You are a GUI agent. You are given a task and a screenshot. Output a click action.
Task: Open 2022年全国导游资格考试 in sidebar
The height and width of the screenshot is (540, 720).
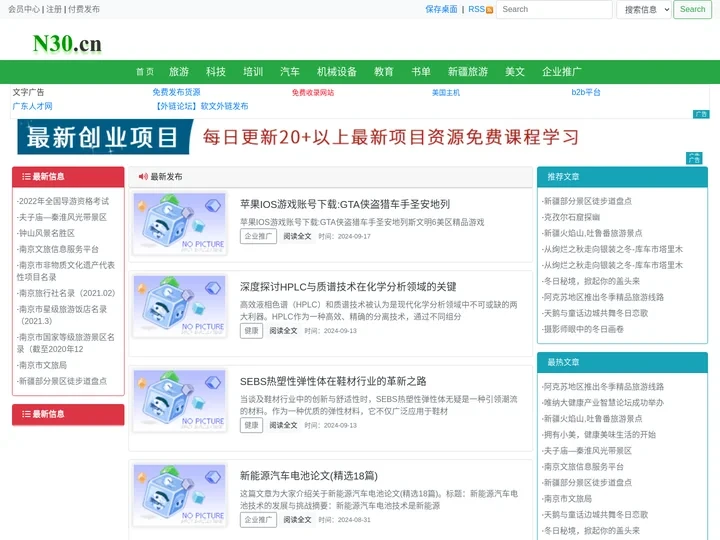(x=63, y=201)
